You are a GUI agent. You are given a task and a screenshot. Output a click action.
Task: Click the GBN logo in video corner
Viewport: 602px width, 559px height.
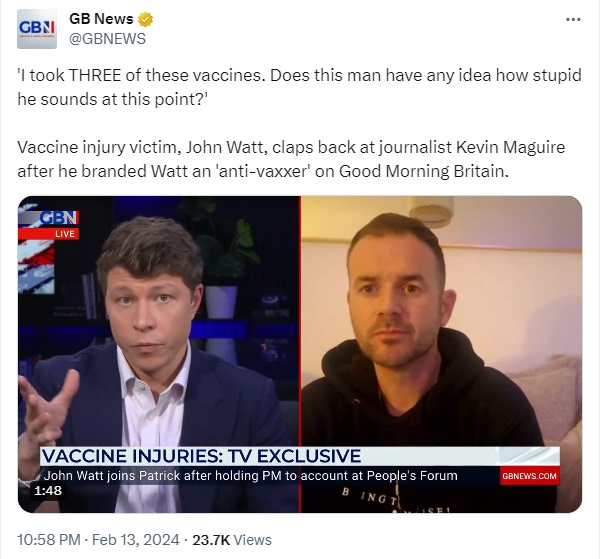[59, 218]
